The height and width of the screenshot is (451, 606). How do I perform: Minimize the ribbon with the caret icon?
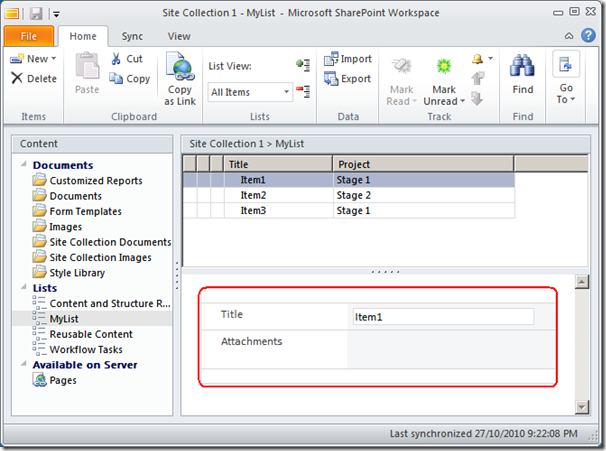pos(569,36)
